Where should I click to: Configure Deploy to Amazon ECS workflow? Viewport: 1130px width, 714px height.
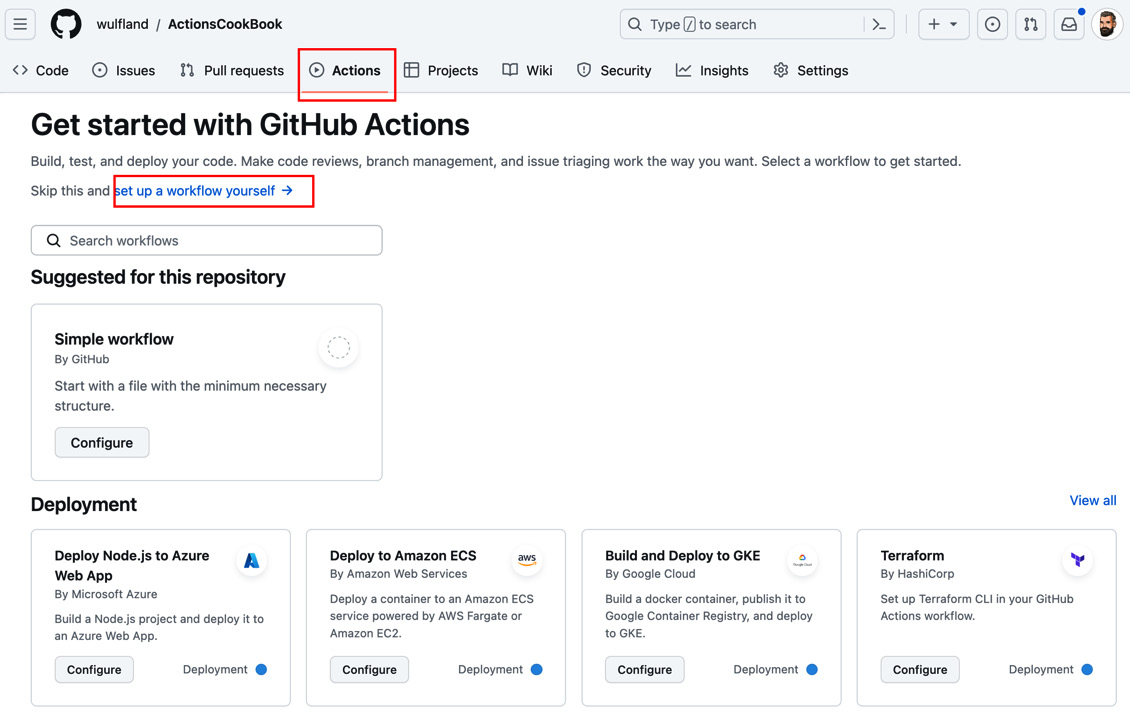point(369,669)
